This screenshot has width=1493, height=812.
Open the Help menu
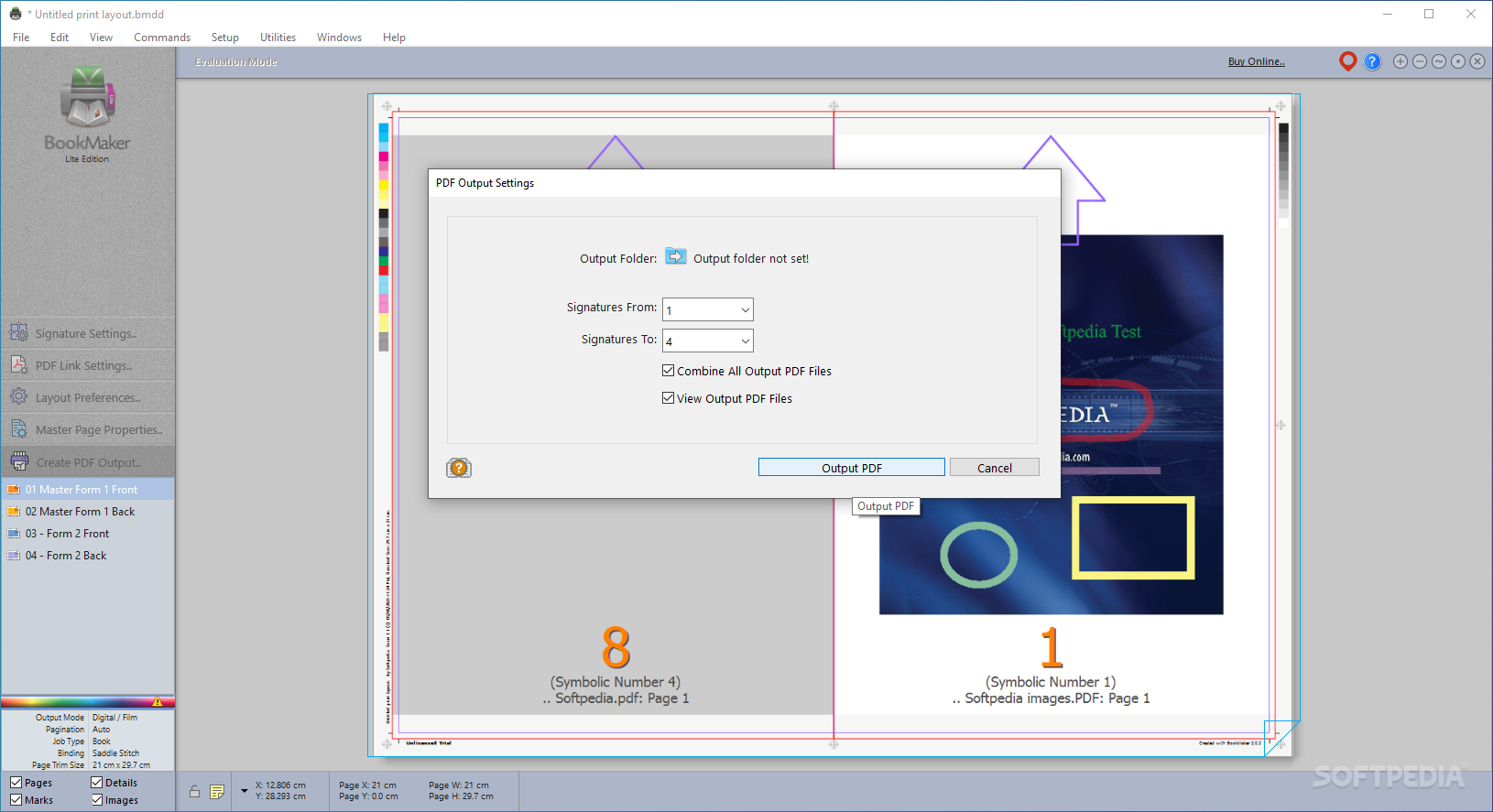[x=394, y=38]
